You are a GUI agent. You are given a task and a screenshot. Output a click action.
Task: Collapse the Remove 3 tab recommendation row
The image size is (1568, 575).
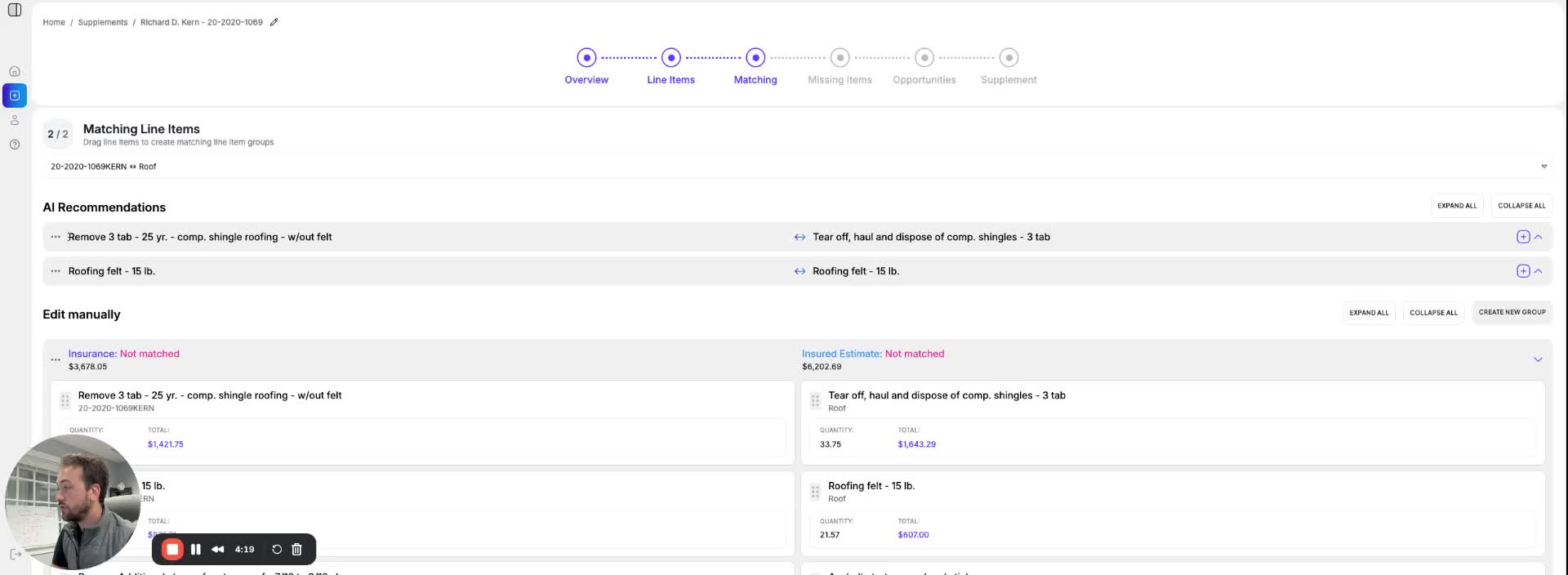click(x=1539, y=237)
